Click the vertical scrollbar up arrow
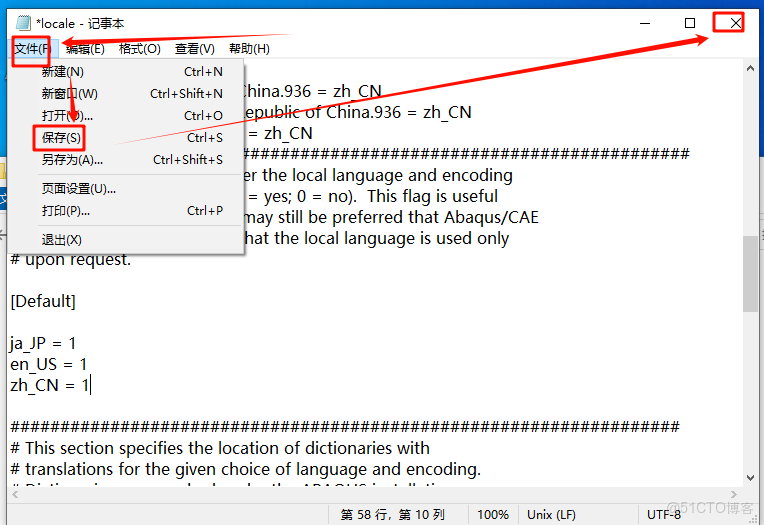Image resolution: width=764 pixels, height=525 pixels. point(750,69)
